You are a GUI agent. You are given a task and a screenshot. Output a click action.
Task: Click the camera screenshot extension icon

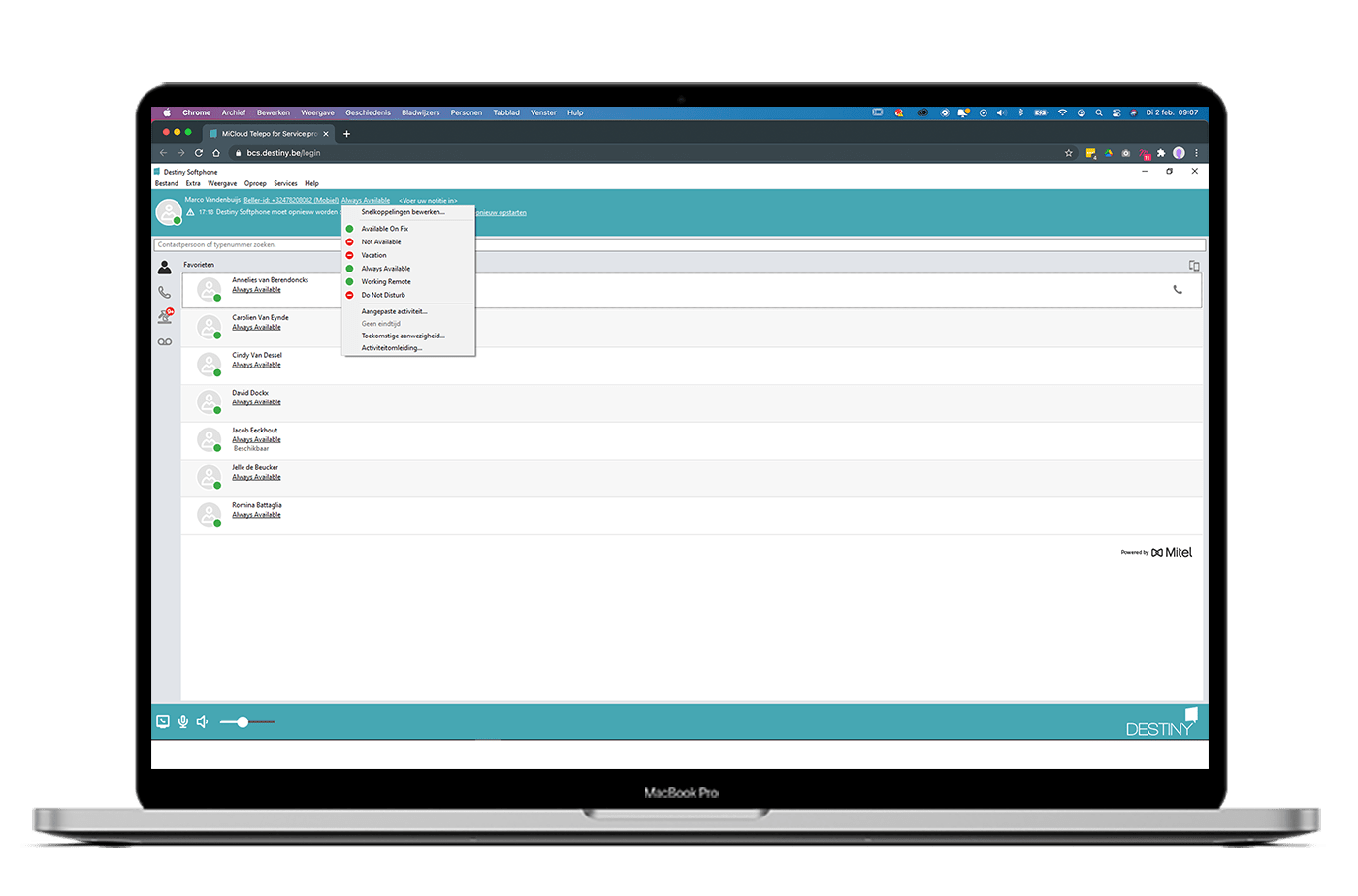[x=1125, y=153]
